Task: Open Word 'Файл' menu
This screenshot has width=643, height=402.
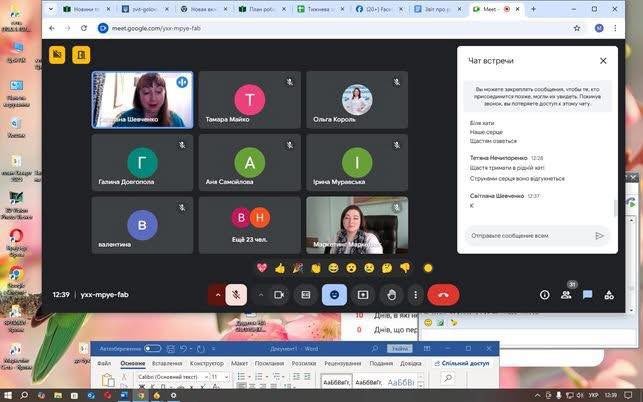Action: [104, 363]
